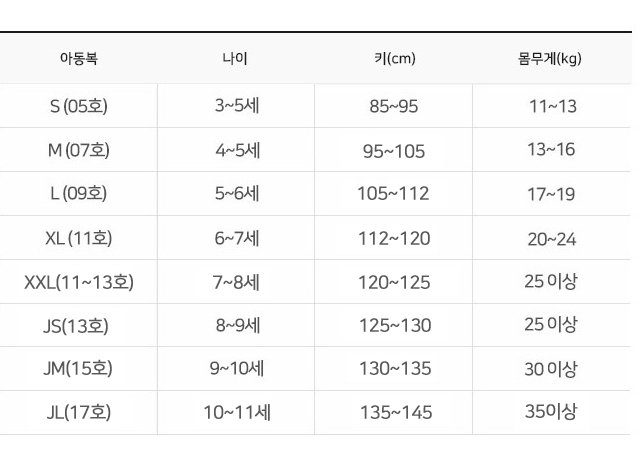Screen dimensions: 639x471
Task: Click the 키(cm) column header
Action: coord(395,58)
